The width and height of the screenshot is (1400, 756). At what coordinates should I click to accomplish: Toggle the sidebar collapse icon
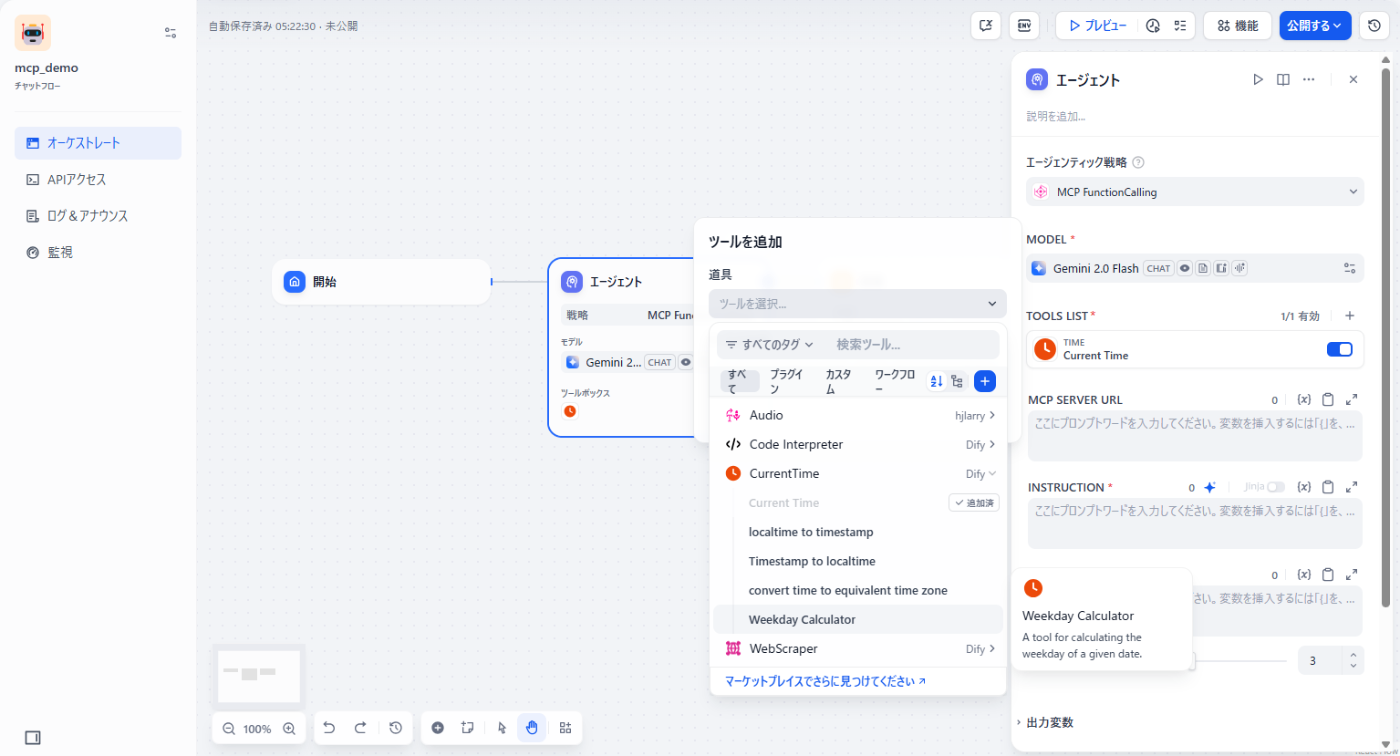click(x=33, y=738)
